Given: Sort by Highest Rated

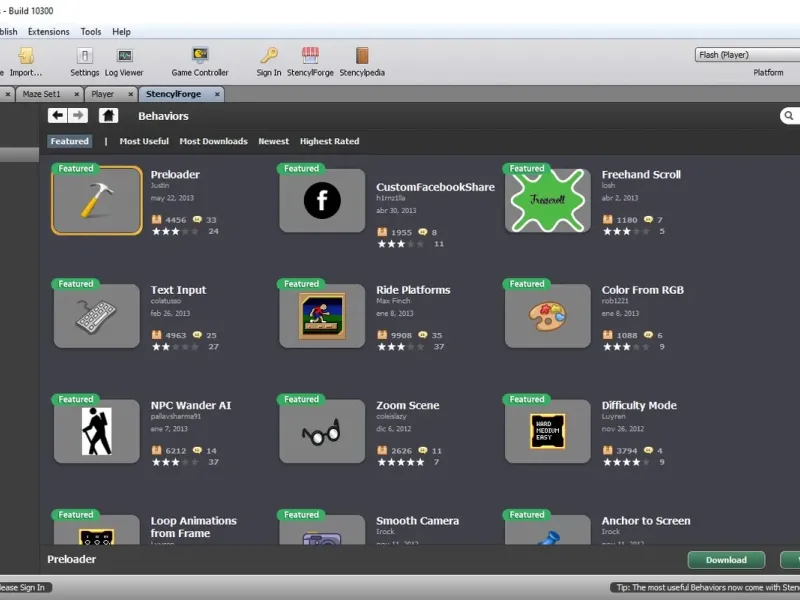Looking at the screenshot, I should [330, 141].
